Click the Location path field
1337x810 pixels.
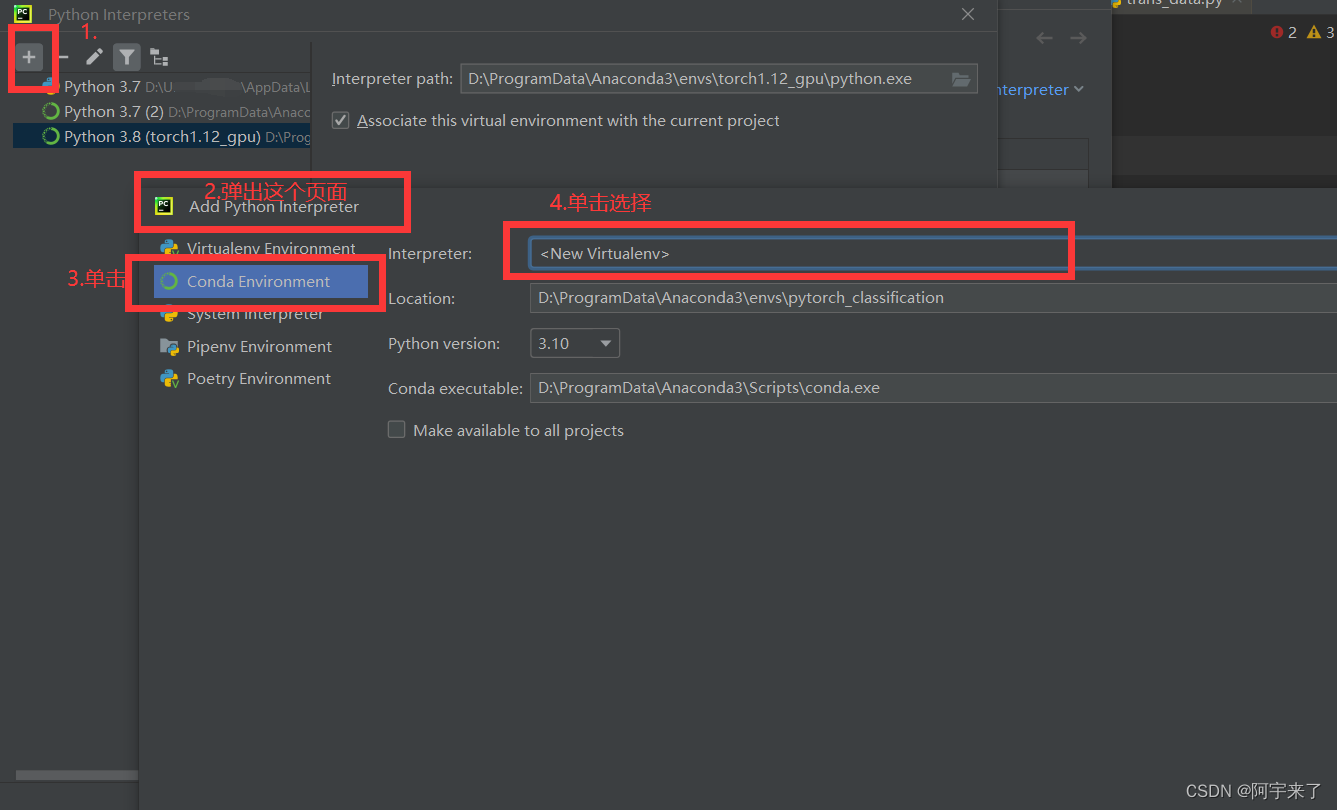(x=933, y=298)
